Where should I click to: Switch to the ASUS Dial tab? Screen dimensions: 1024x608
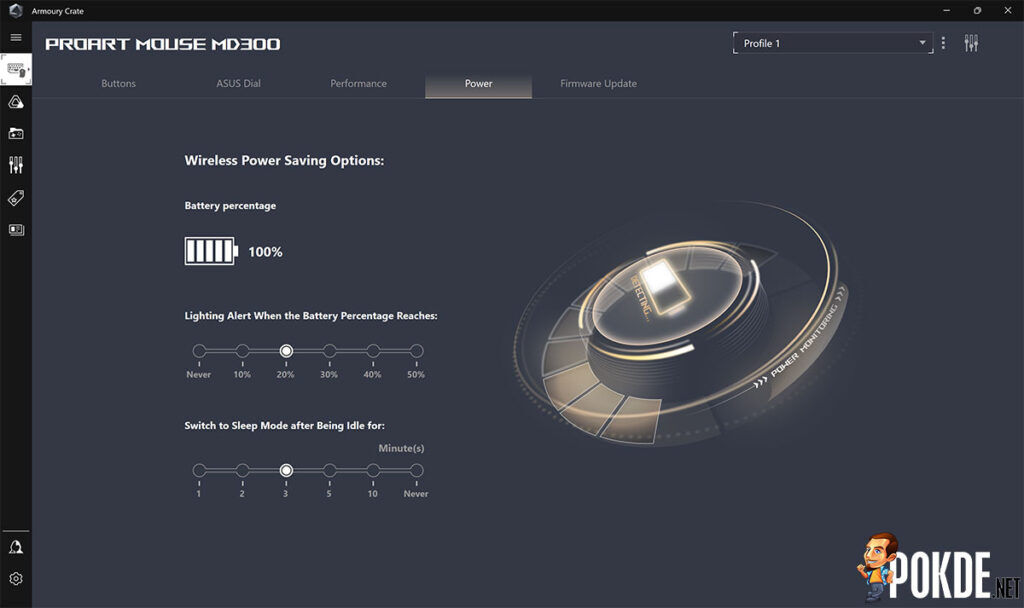click(238, 84)
